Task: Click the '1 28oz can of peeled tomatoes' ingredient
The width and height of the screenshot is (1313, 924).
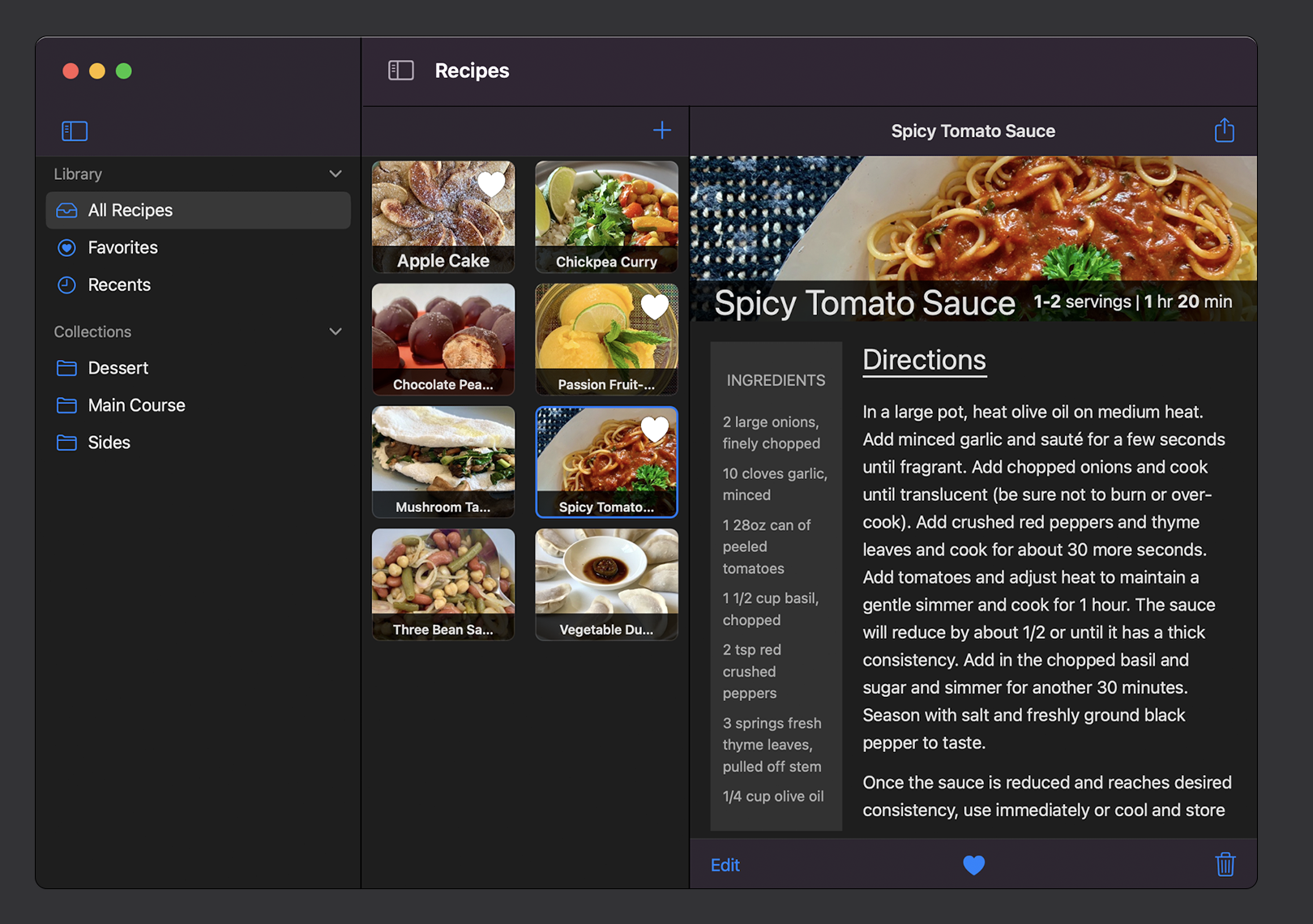Action: coord(767,546)
